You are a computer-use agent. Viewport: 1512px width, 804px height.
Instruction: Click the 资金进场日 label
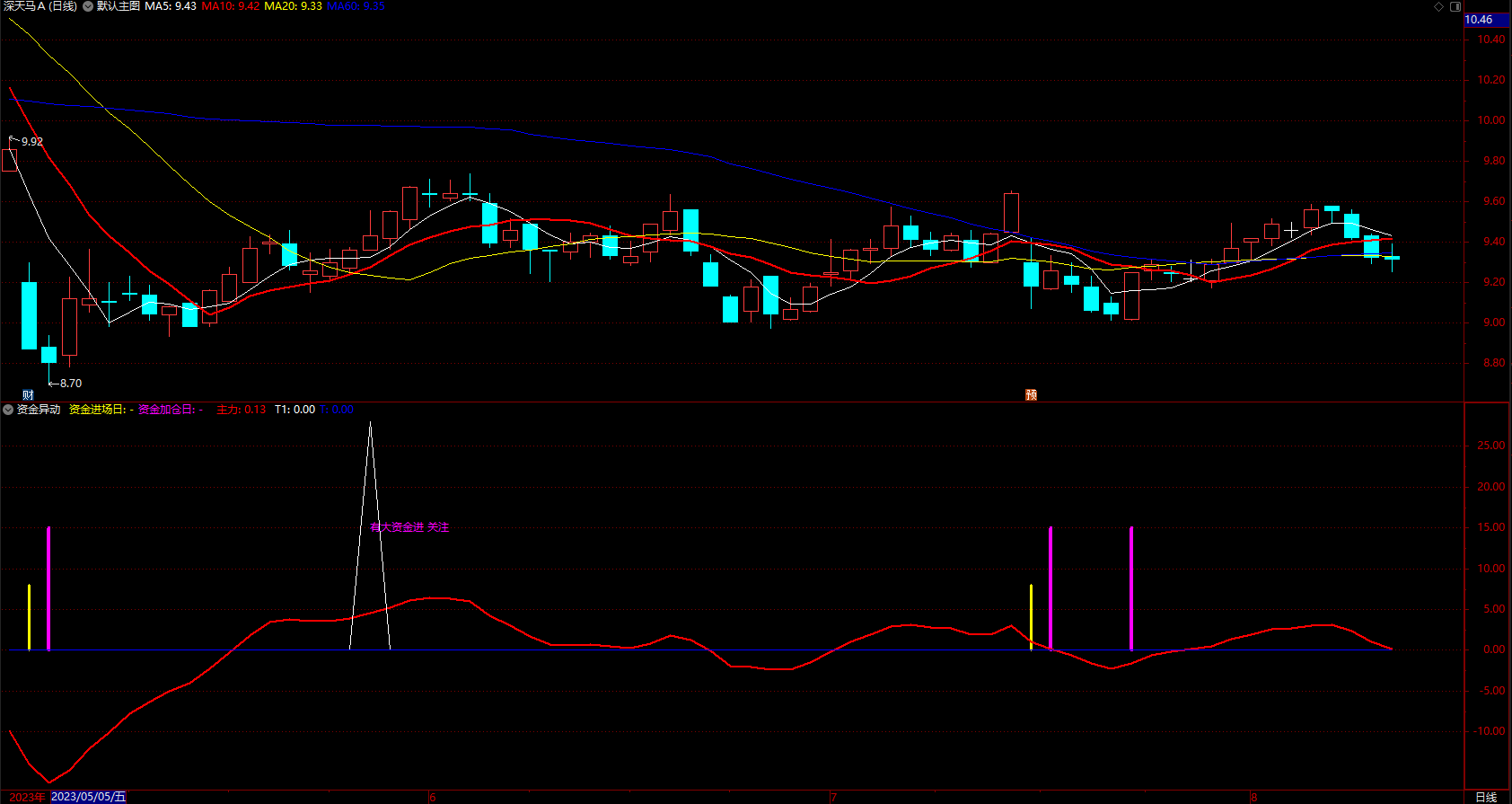[98, 410]
